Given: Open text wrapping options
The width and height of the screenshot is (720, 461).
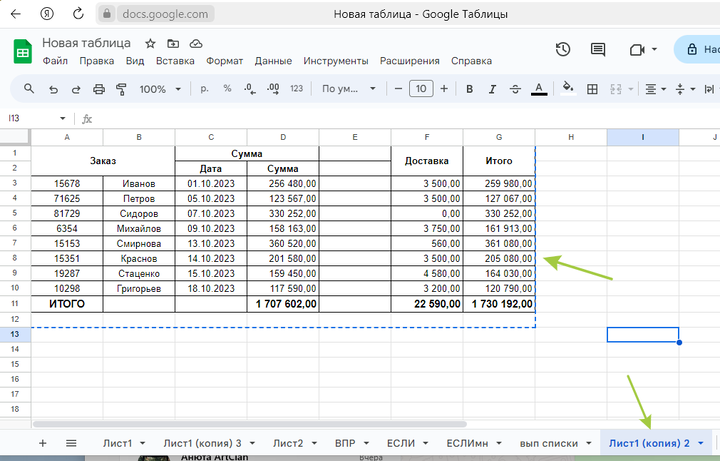Looking at the screenshot, I should (x=709, y=89).
